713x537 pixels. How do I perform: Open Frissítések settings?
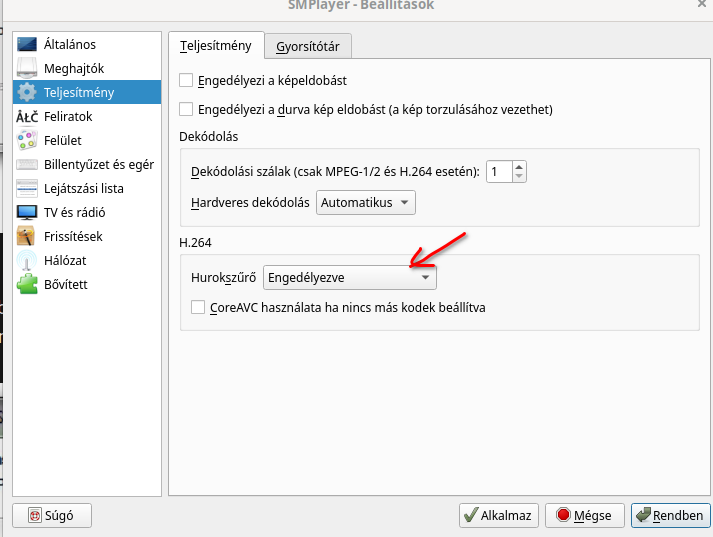pyautogui.click(x=87, y=236)
